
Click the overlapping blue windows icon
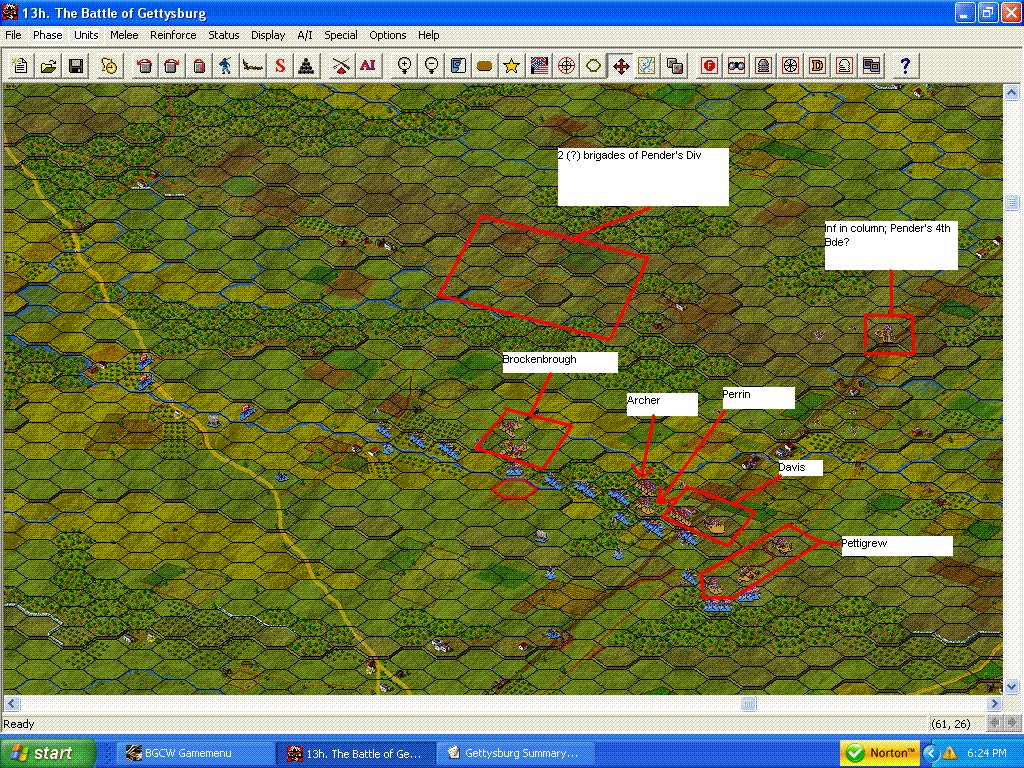pyautogui.click(x=872, y=65)
